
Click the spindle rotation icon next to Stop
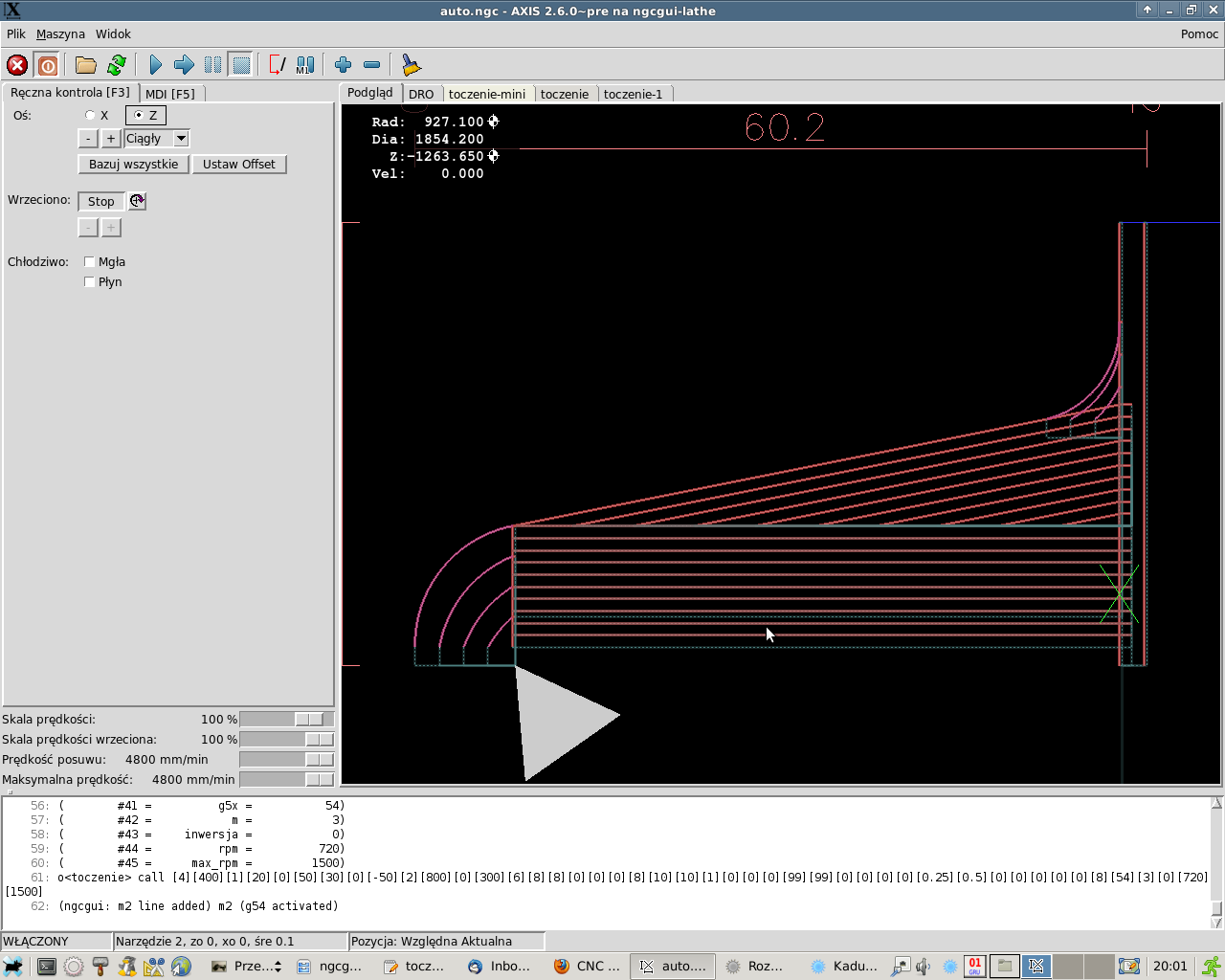(x=138, y=201)
